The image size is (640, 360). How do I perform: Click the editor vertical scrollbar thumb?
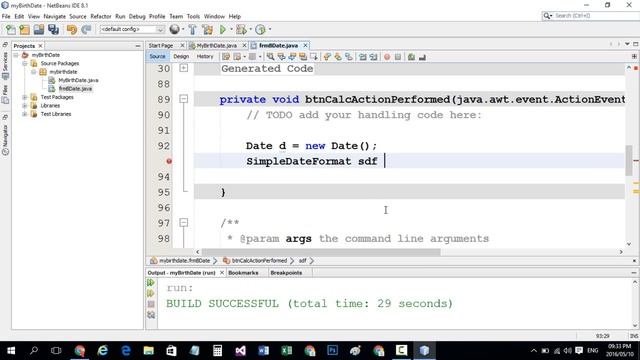point(629,160)
